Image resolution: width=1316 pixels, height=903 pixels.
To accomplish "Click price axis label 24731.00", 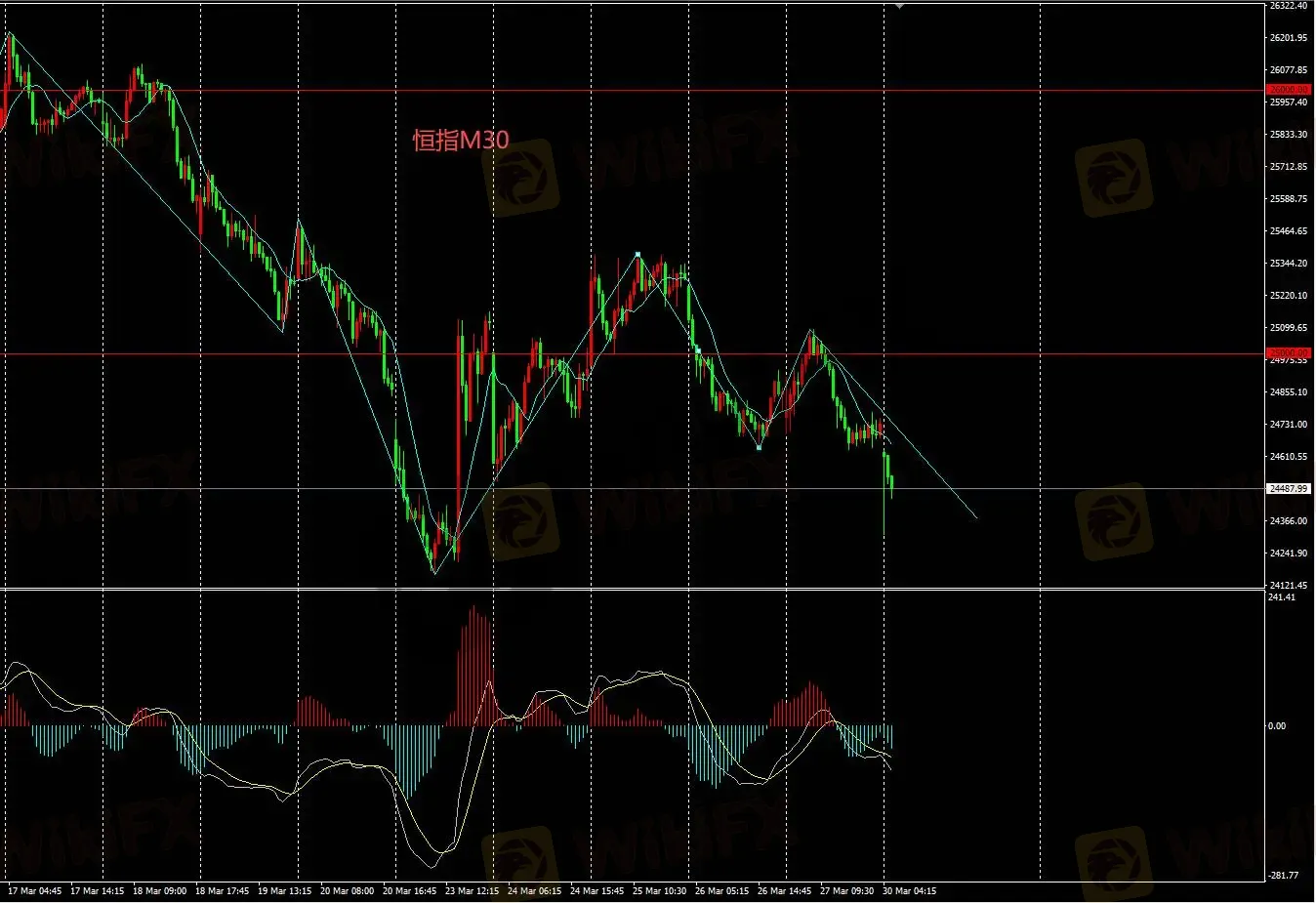I will [1289, 425].
